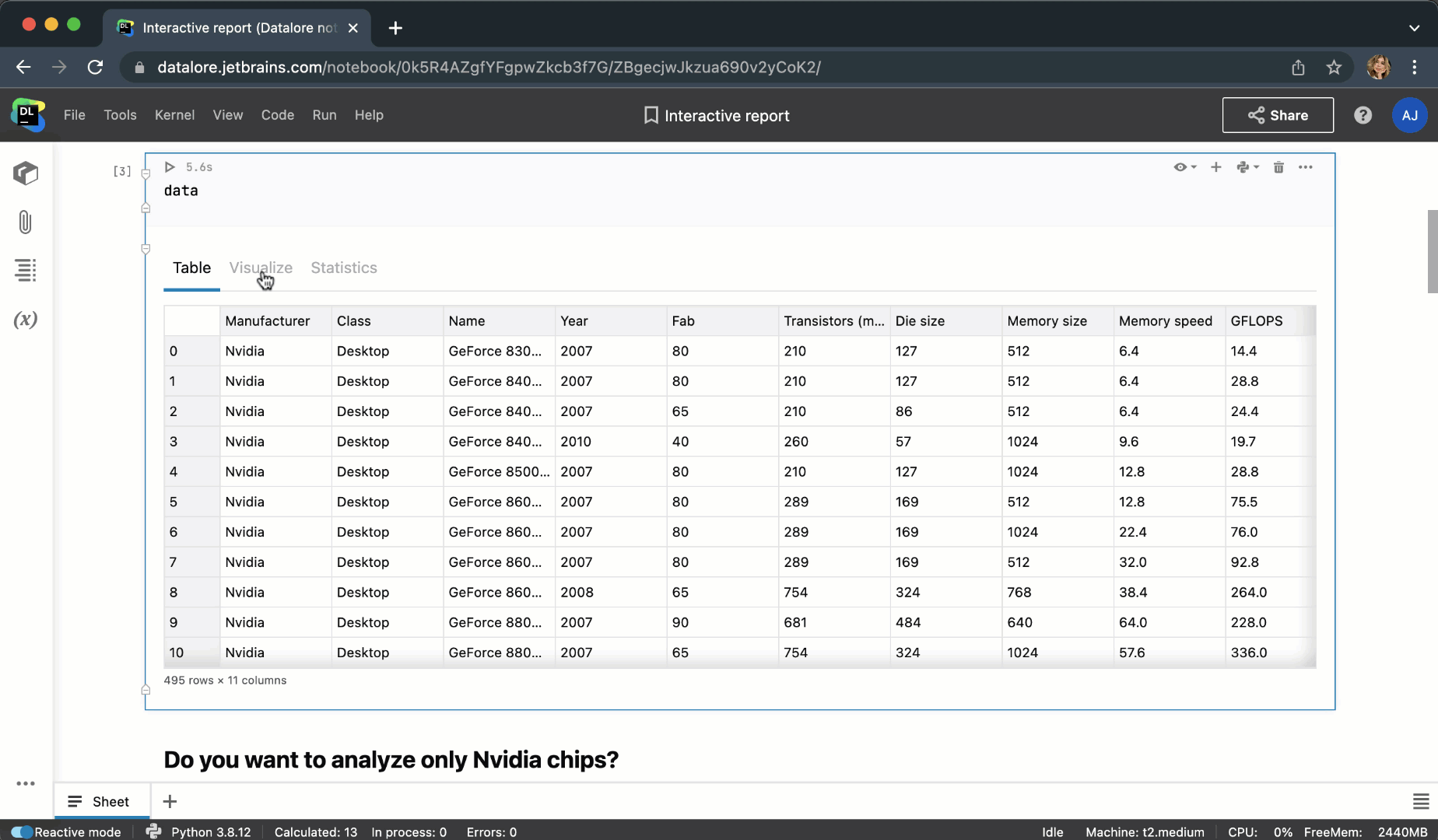Open cell visibility eye dropdown

[x=1185, y=167]
